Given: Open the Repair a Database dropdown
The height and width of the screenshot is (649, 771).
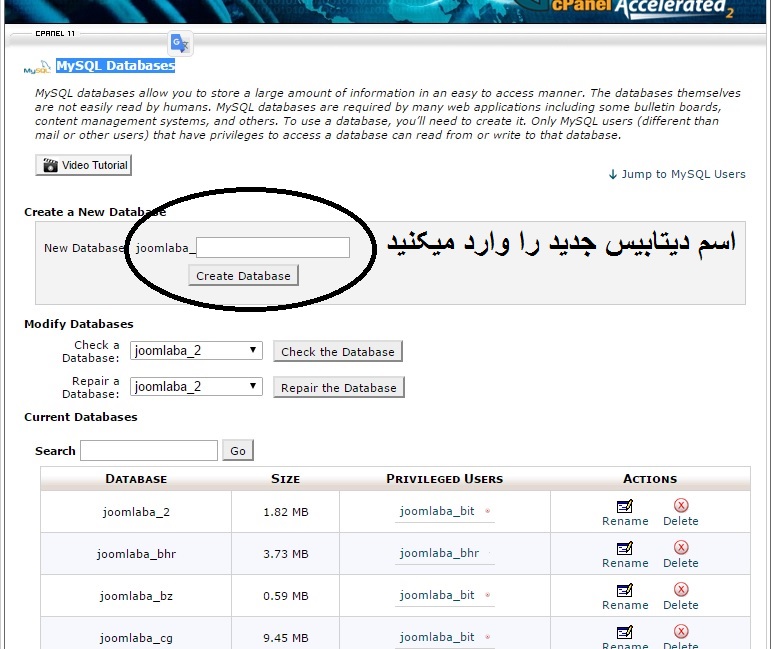Looking at the screenshot, I should coord(196,386).
